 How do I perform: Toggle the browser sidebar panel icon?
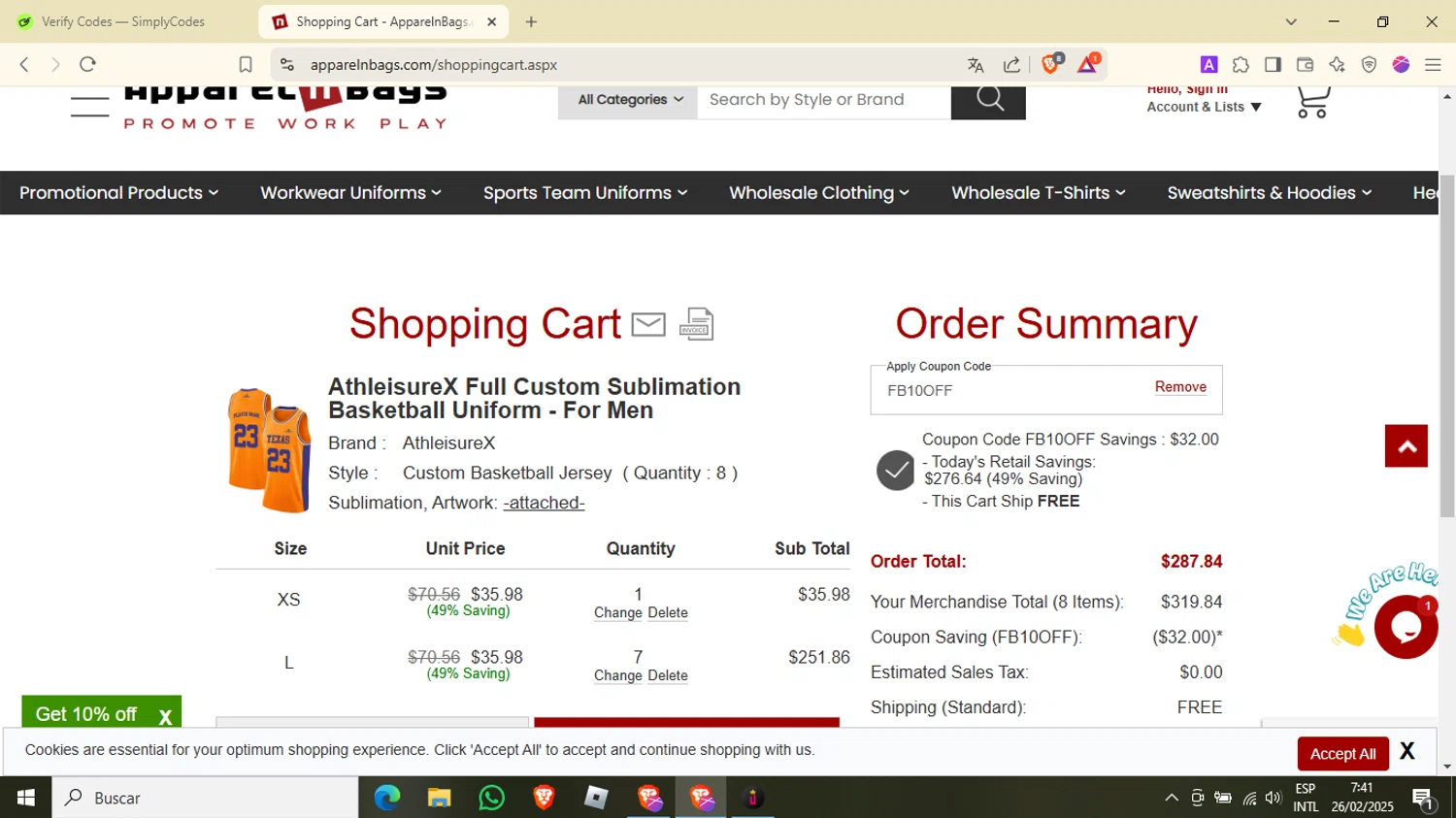tap(1273, 65)
